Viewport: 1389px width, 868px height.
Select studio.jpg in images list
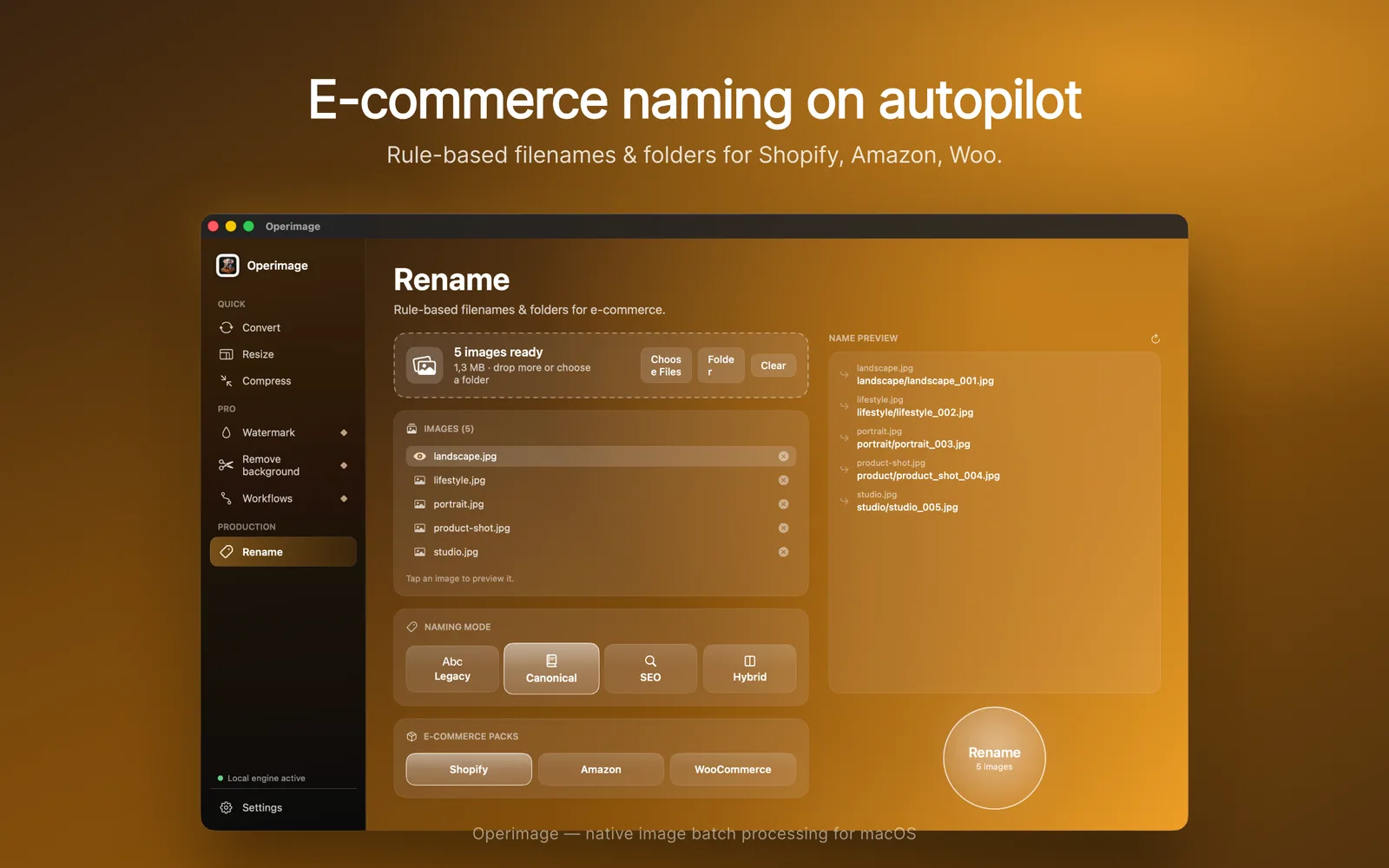(601, 552)
